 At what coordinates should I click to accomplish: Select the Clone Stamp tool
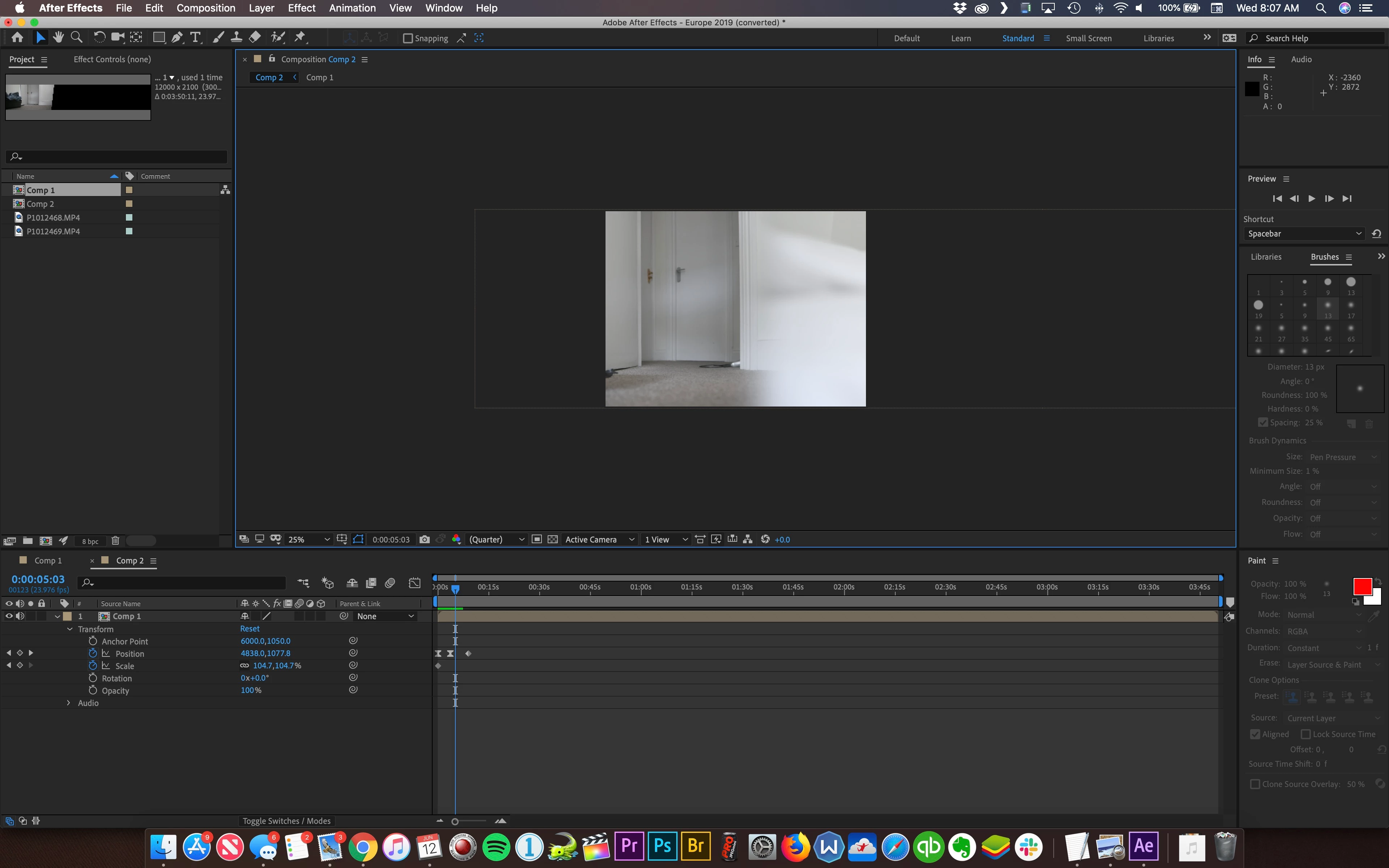236,38
